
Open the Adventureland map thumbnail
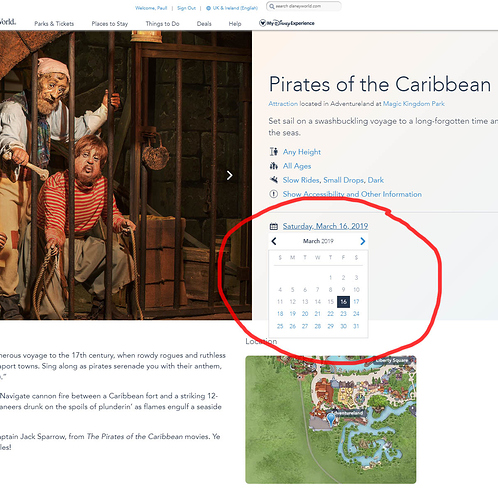pos(331,419)
